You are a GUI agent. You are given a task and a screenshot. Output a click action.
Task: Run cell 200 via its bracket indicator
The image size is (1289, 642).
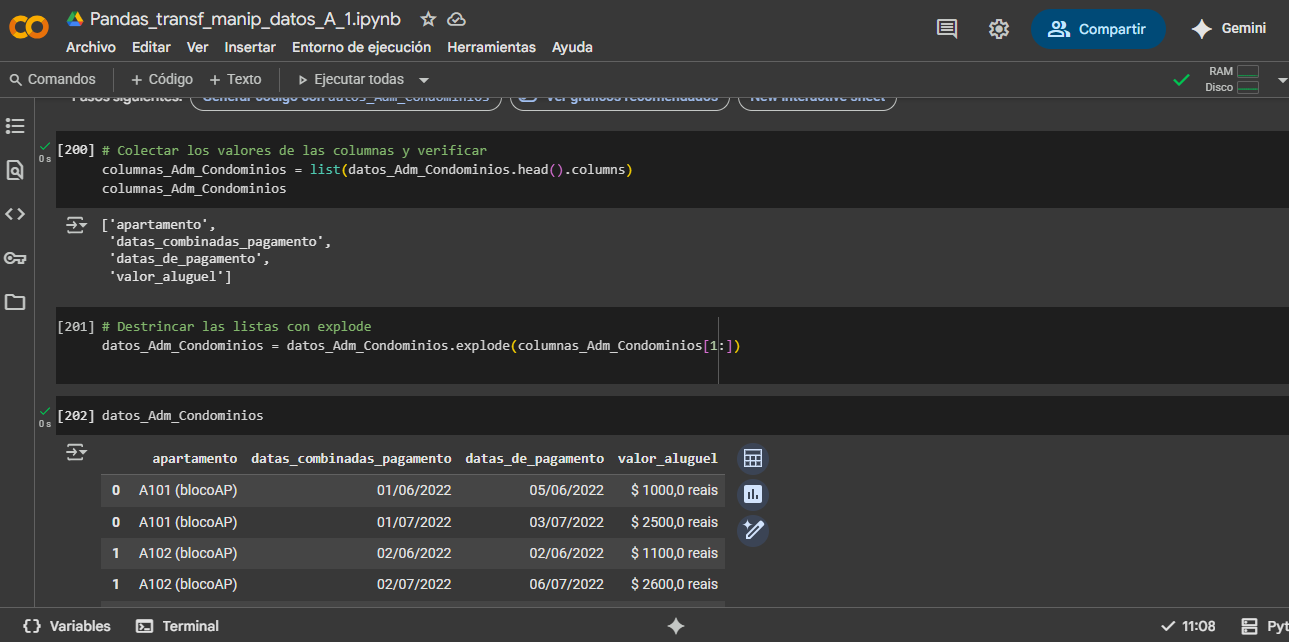(x=76, y=150)
